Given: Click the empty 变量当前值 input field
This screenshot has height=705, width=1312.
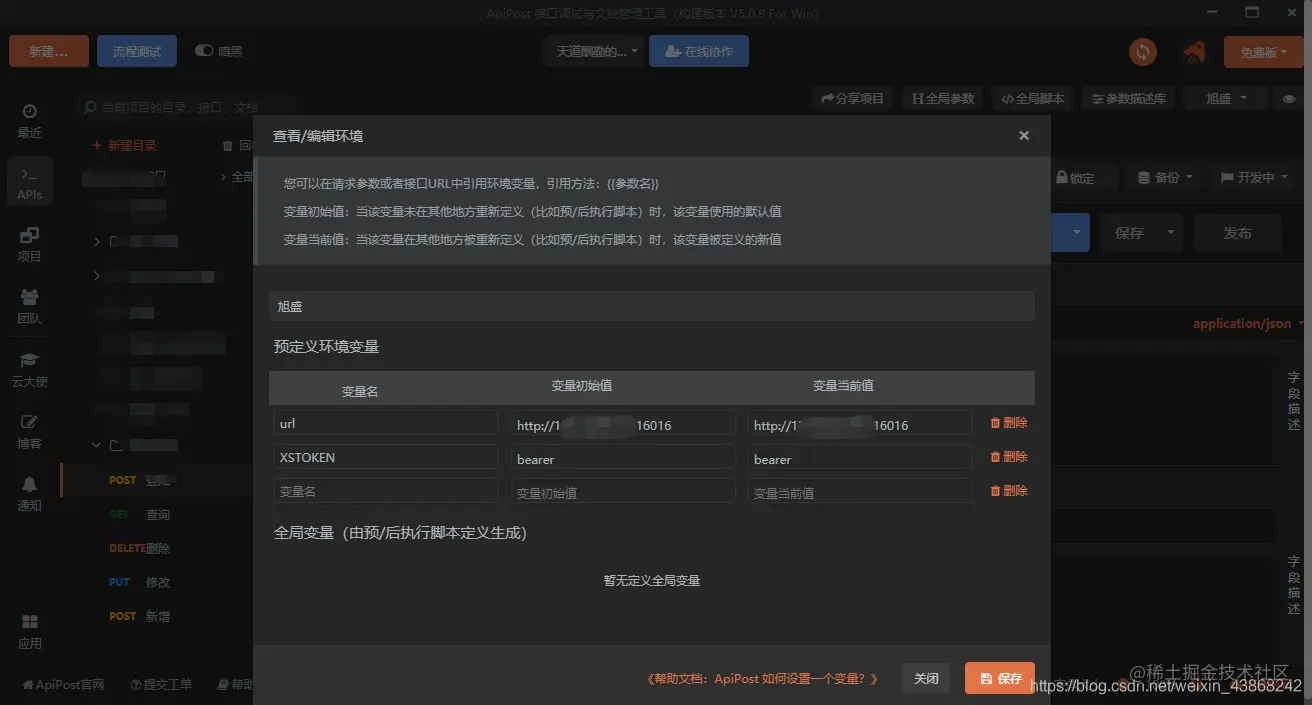Looking at the screenshot, I should (x=860, y=492).
